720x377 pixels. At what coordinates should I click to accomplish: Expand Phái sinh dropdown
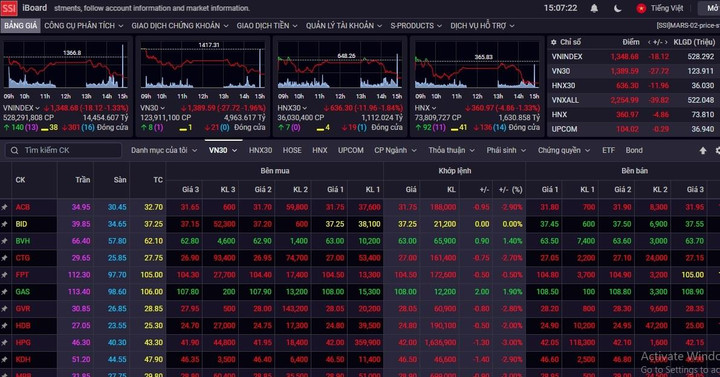point(506,150)
